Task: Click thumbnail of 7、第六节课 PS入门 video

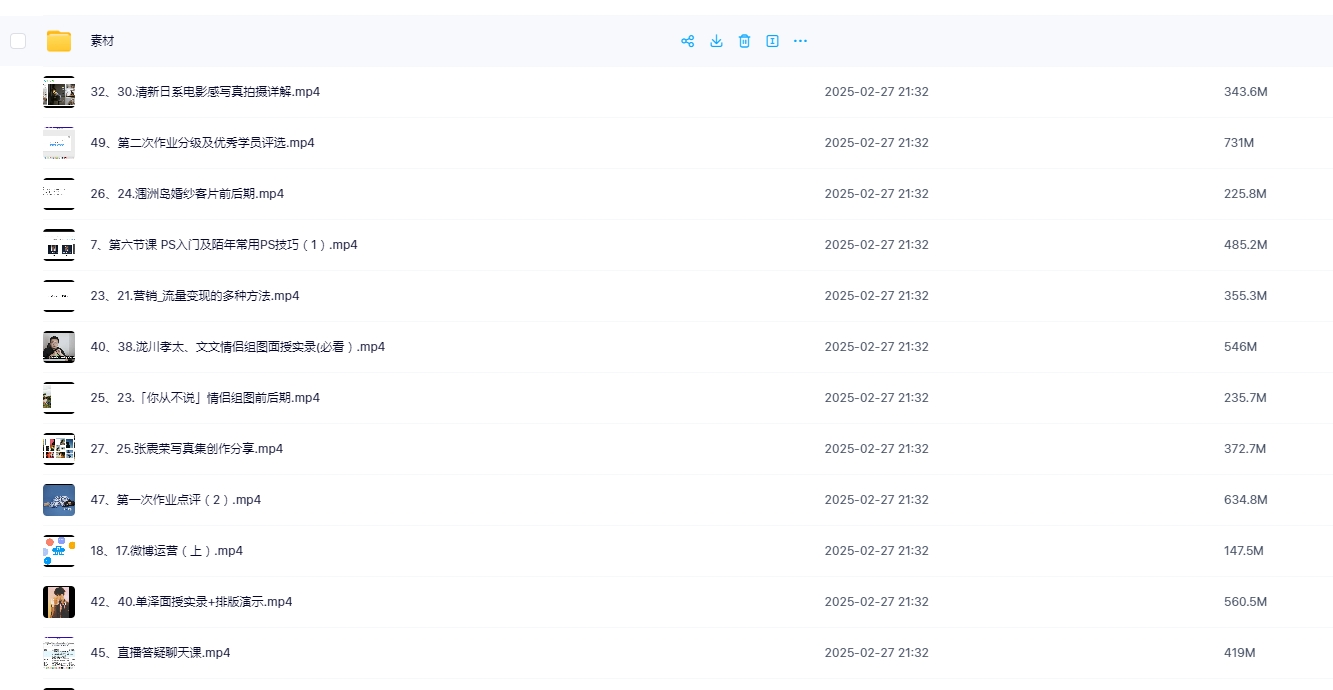Action: tap(59, 245)
